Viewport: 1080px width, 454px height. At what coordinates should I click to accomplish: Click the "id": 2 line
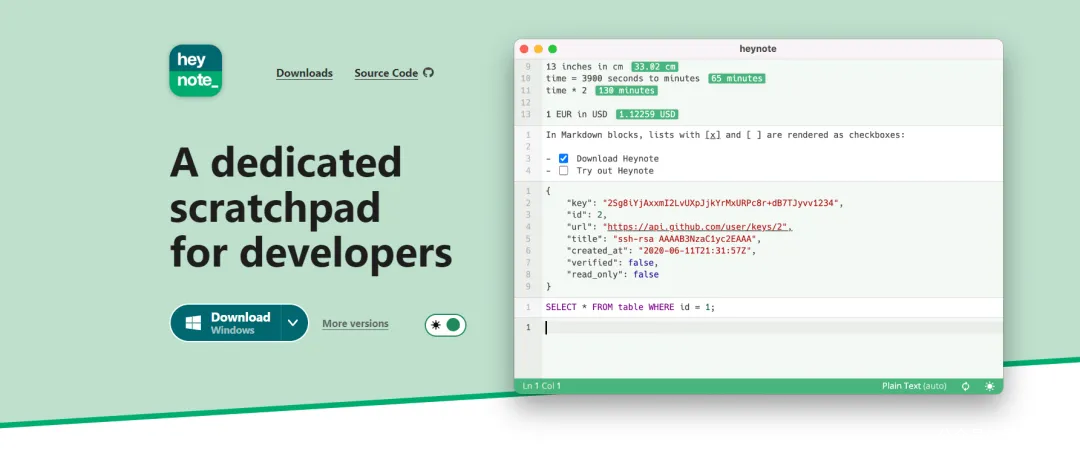pyautogui.click(x=586, y=215)
